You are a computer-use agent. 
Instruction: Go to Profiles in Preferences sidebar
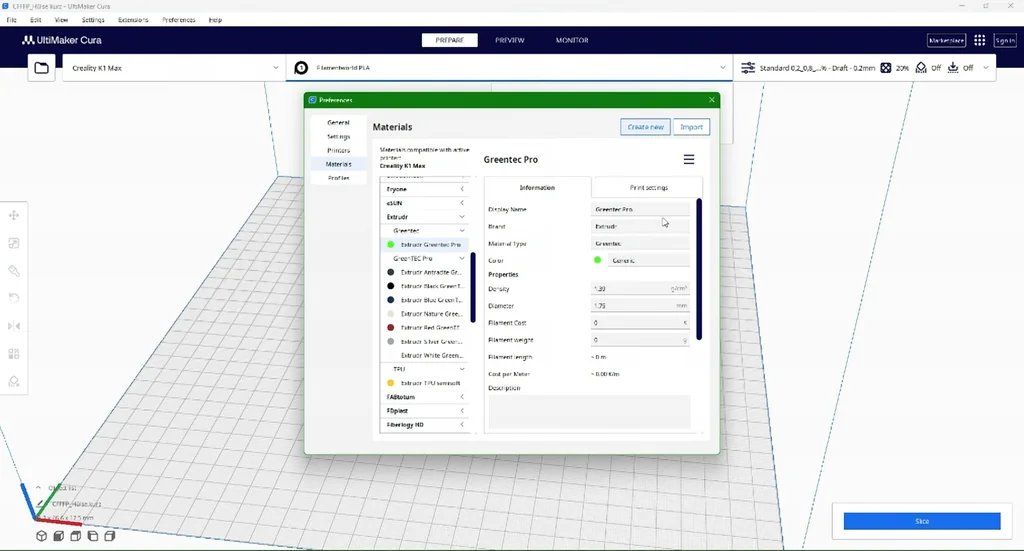coord(338,178)
